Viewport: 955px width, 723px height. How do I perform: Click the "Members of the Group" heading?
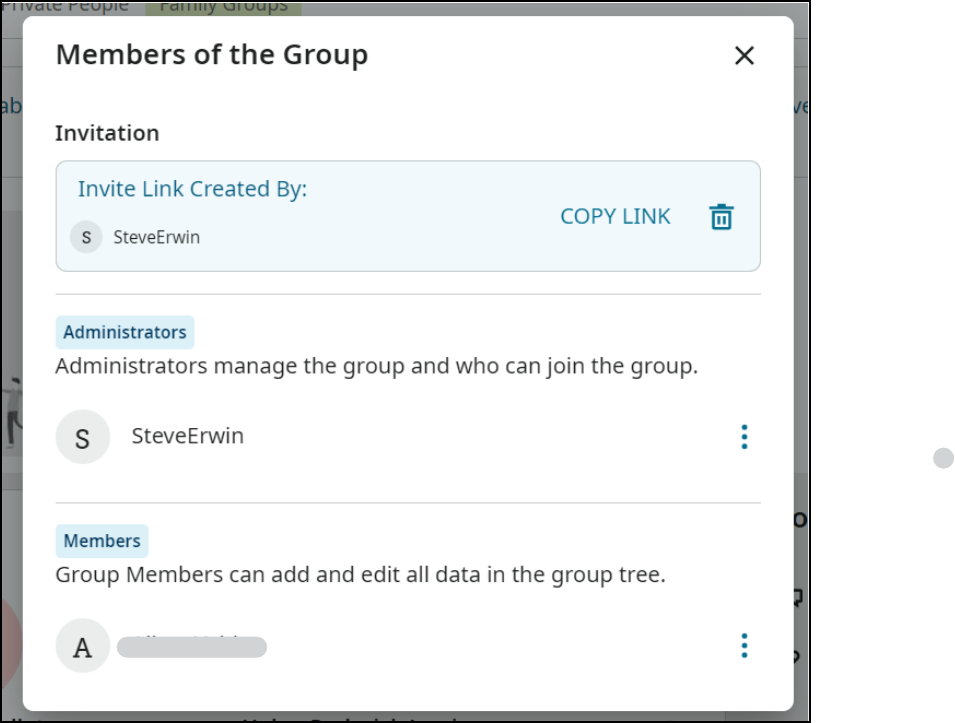[211, 54]
